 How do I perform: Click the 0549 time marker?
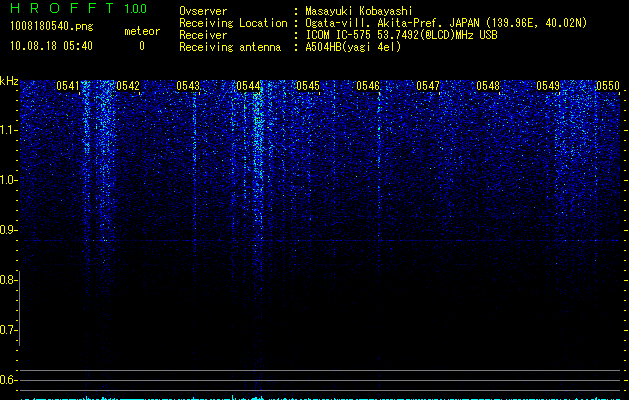tap(548, 86)
